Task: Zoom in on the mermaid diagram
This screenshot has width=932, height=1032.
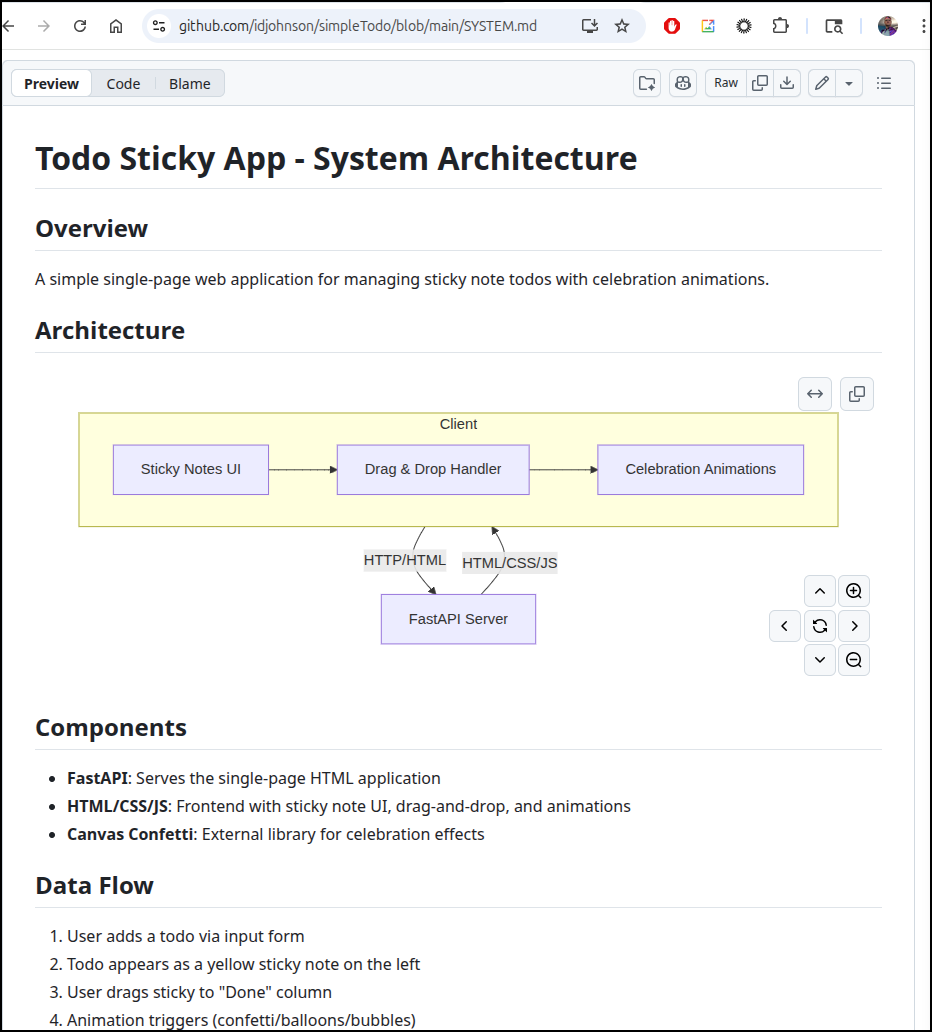Action: 854,591
